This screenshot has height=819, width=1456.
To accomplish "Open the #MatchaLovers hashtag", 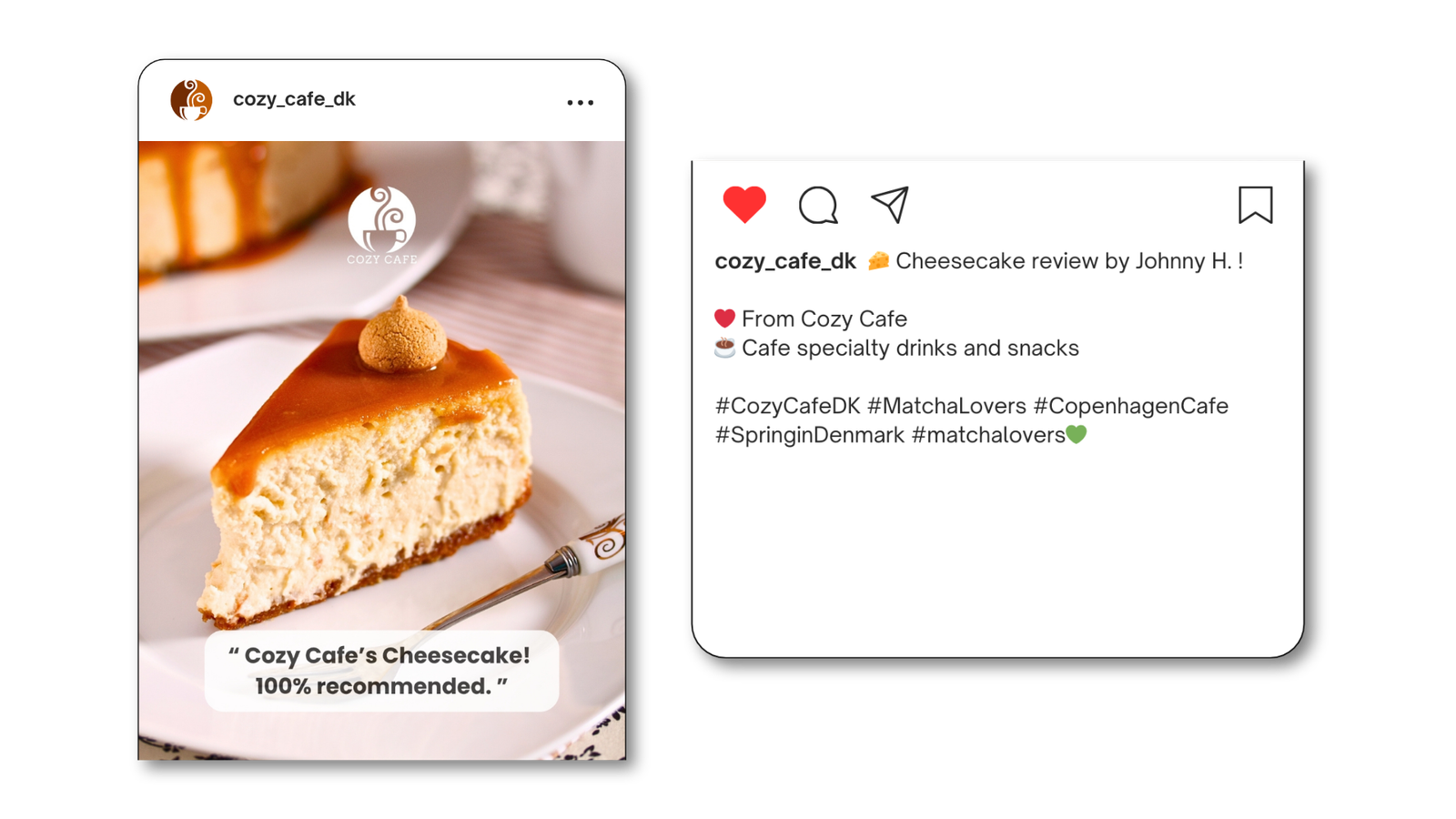I will pyautogui.click(x=946, y=406).
